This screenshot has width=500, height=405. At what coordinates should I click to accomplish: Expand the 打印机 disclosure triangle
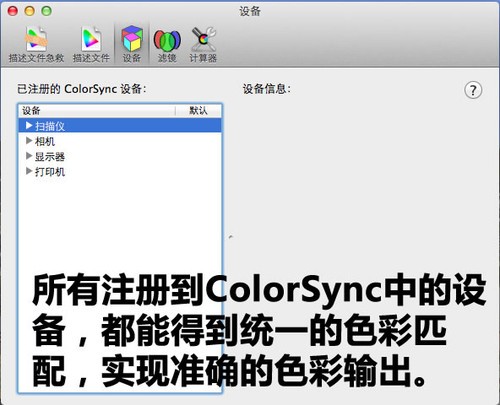(x=29, y=171)
